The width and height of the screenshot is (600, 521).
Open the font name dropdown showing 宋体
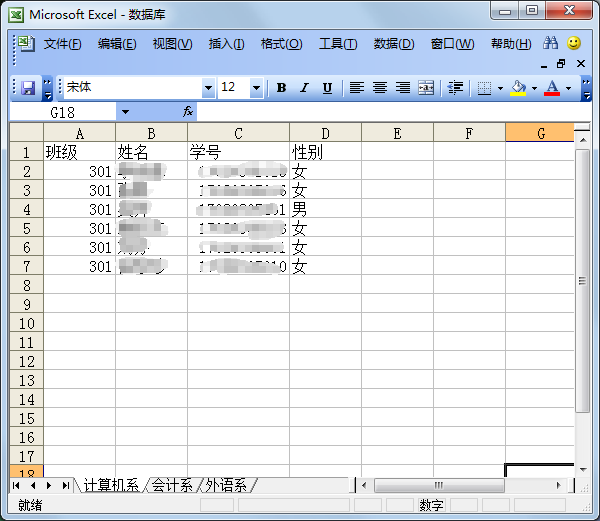click(x=208, y=88)
